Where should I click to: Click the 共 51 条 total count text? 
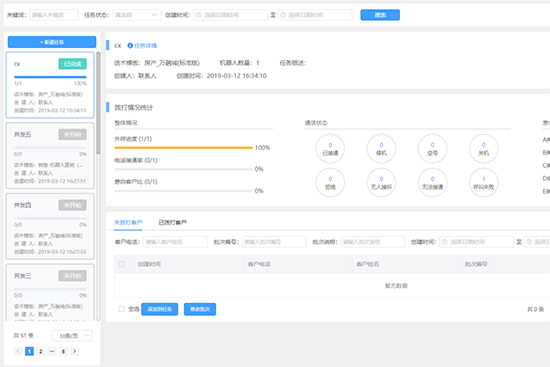[24, 336]
